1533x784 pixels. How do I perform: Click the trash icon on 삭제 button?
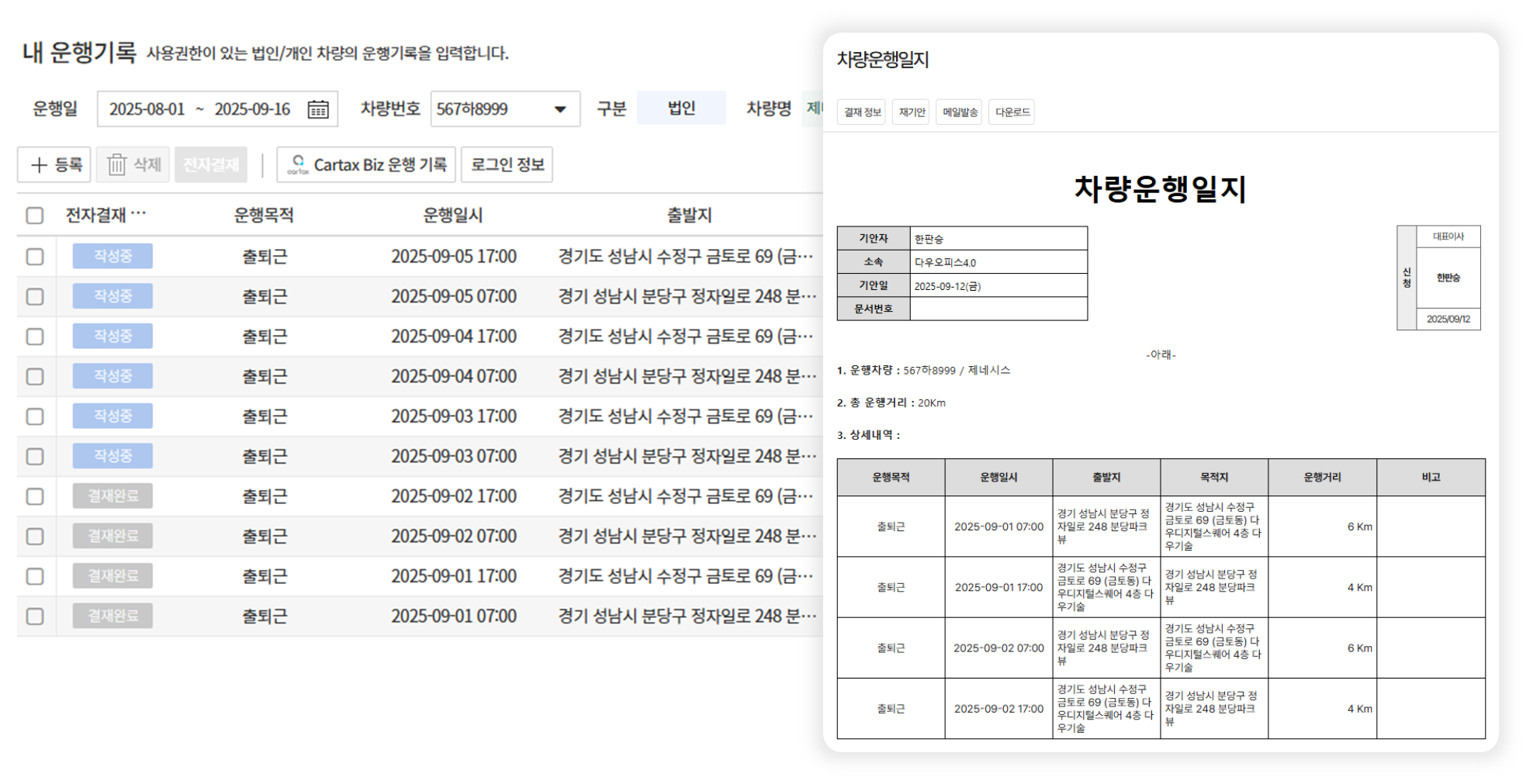click(116, 165)
